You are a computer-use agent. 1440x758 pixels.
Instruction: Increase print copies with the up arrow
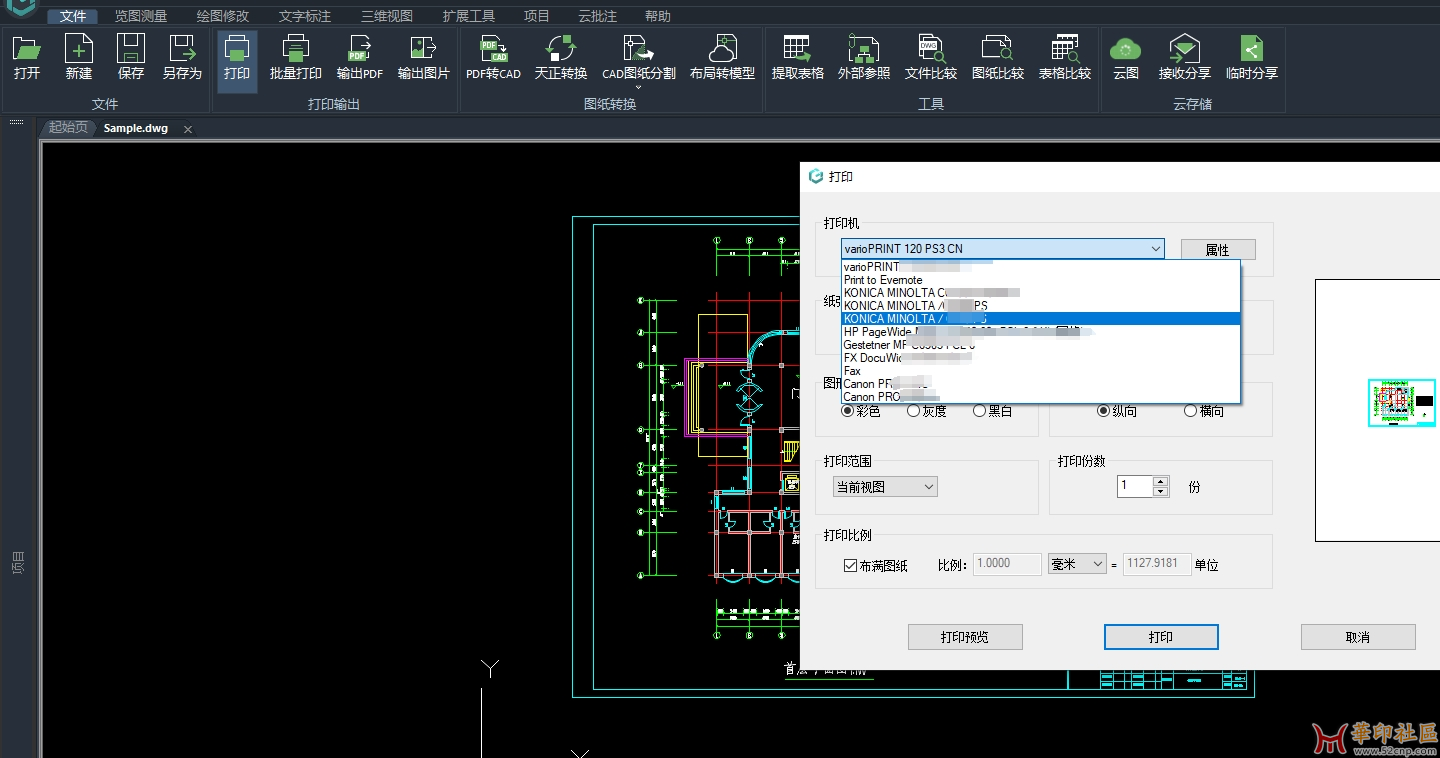pyautogui.click(x=1160, y=482)
